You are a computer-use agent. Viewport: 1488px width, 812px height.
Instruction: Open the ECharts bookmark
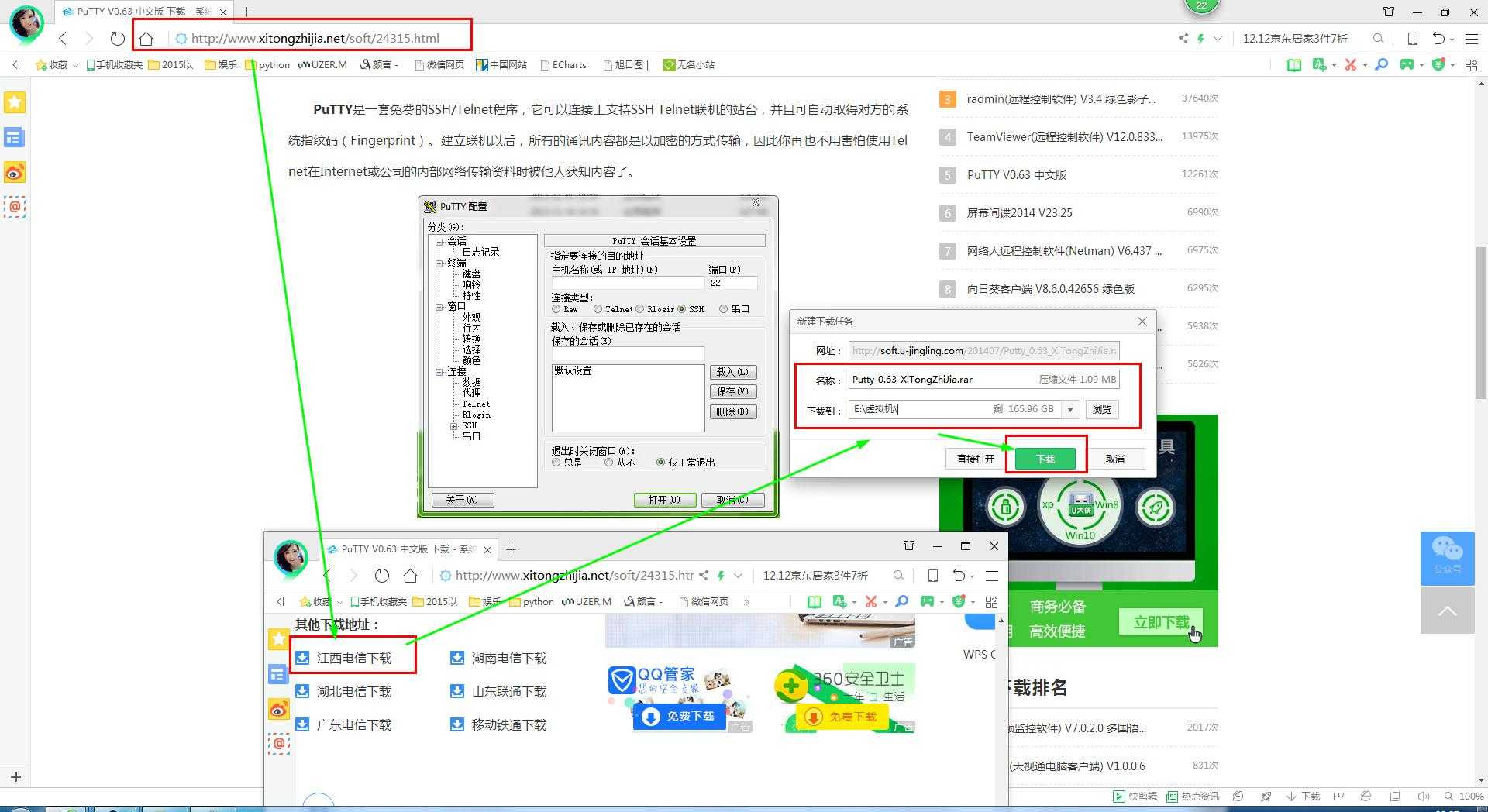(x=563, y=65)
